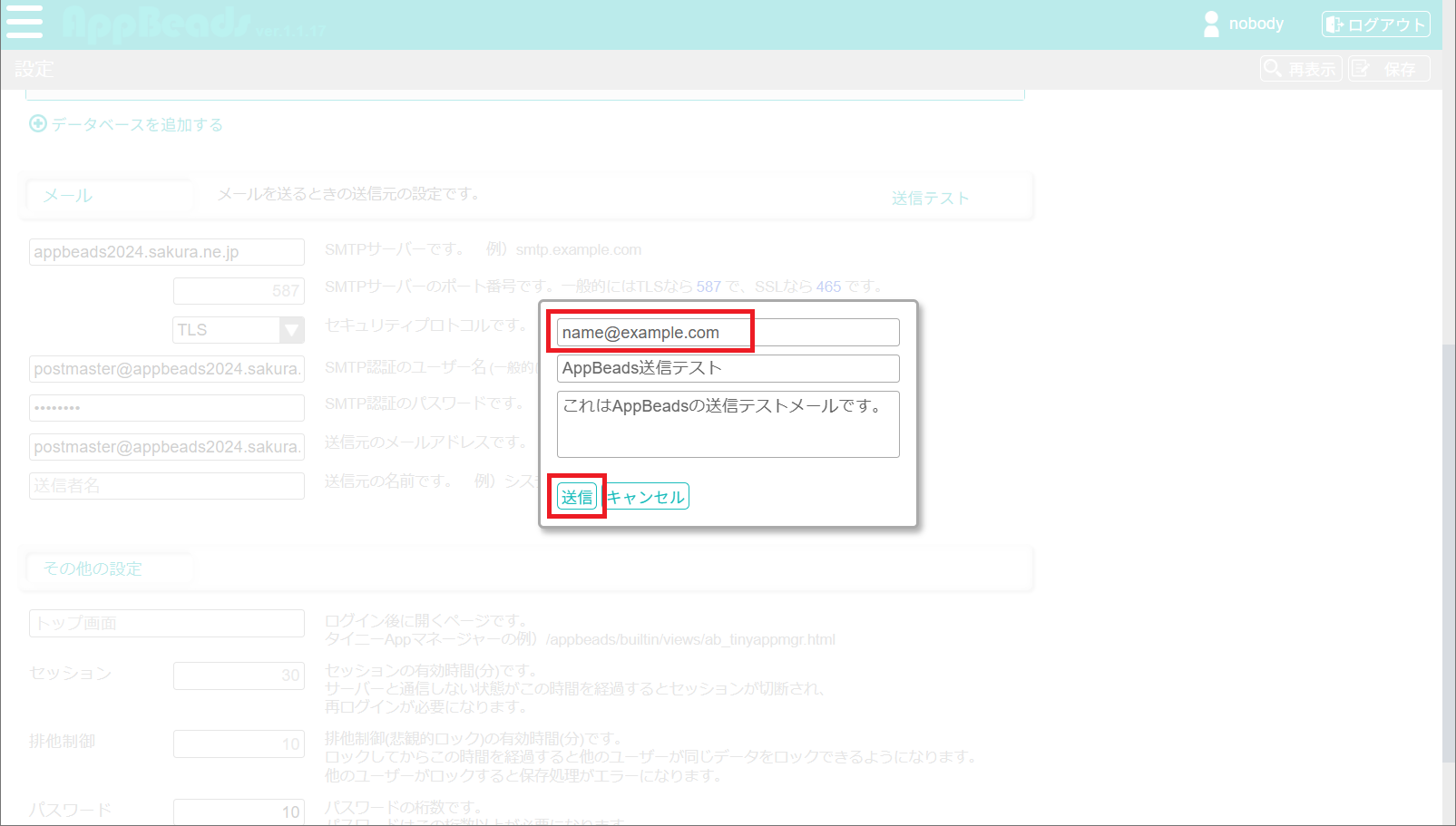
Task: Click the トップ画面 top page field
Action: pos(167,624)
